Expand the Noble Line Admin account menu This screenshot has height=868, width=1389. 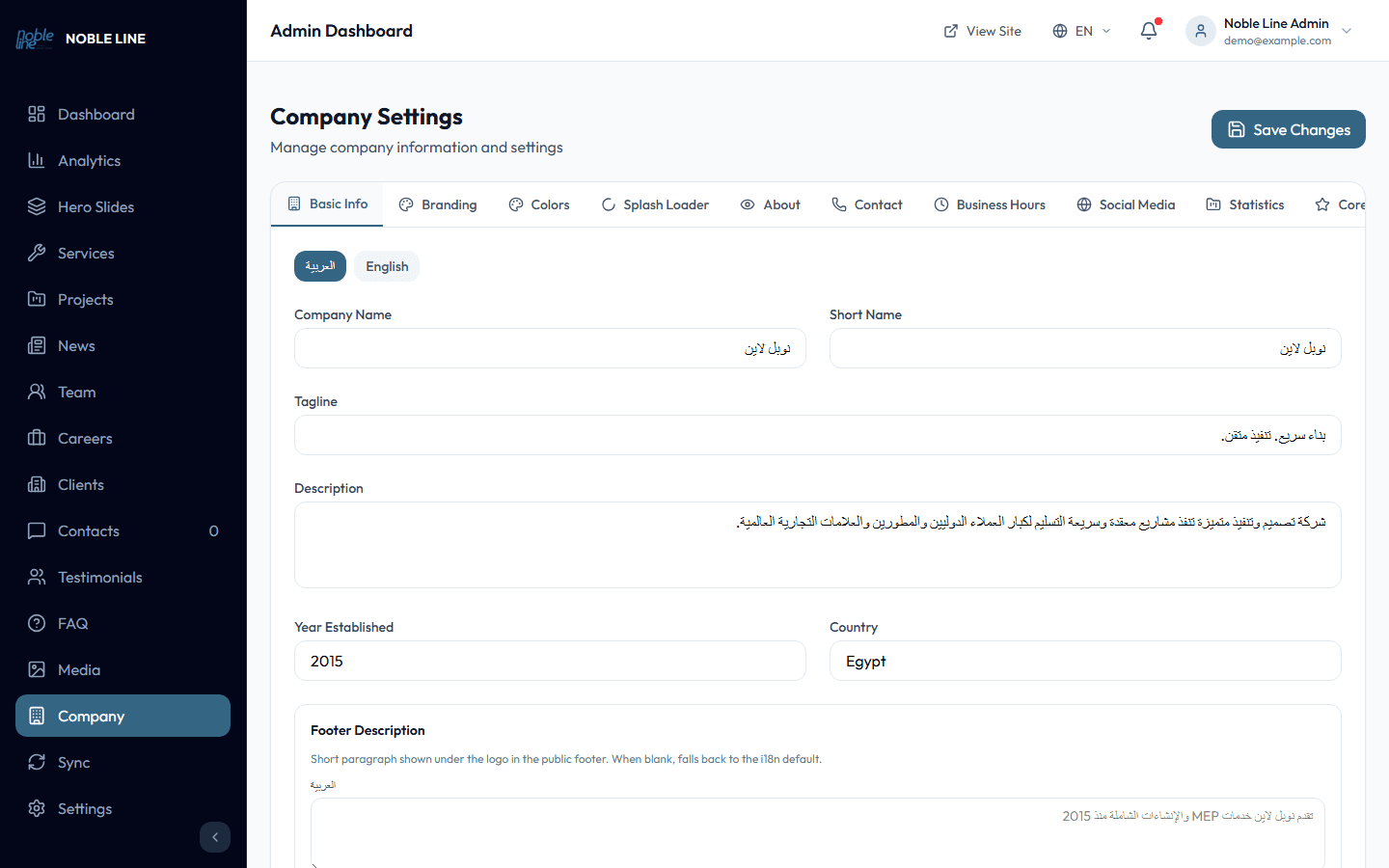[1269, 31]
